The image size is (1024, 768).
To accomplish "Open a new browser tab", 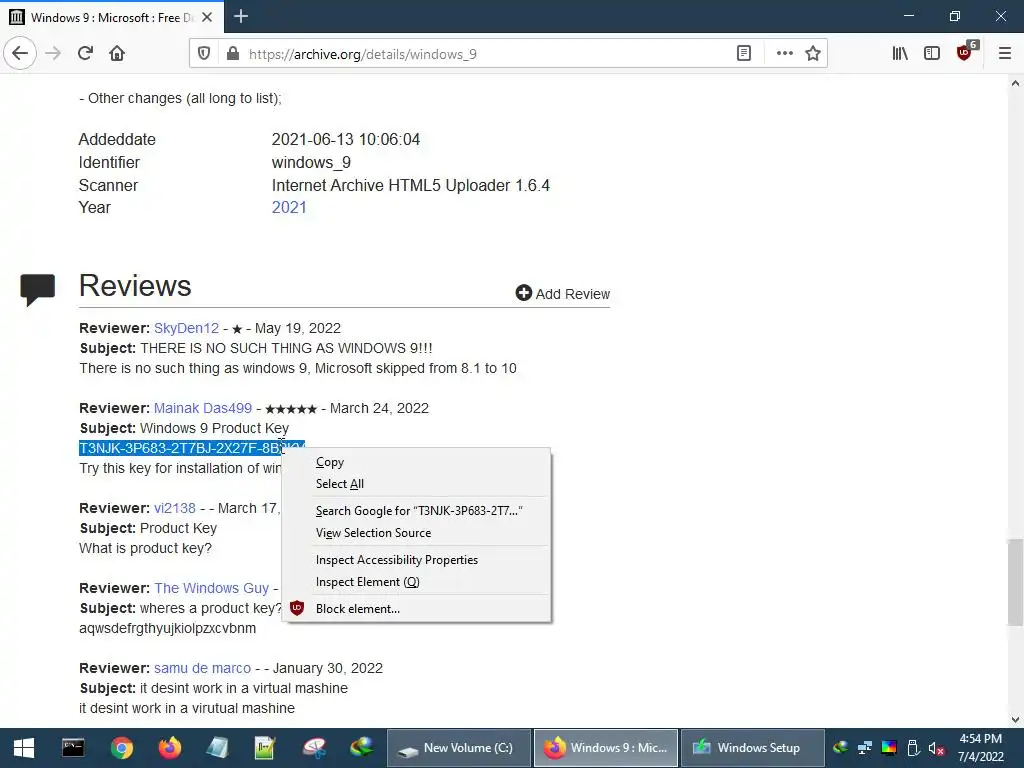I will click(x=241, y=16).
